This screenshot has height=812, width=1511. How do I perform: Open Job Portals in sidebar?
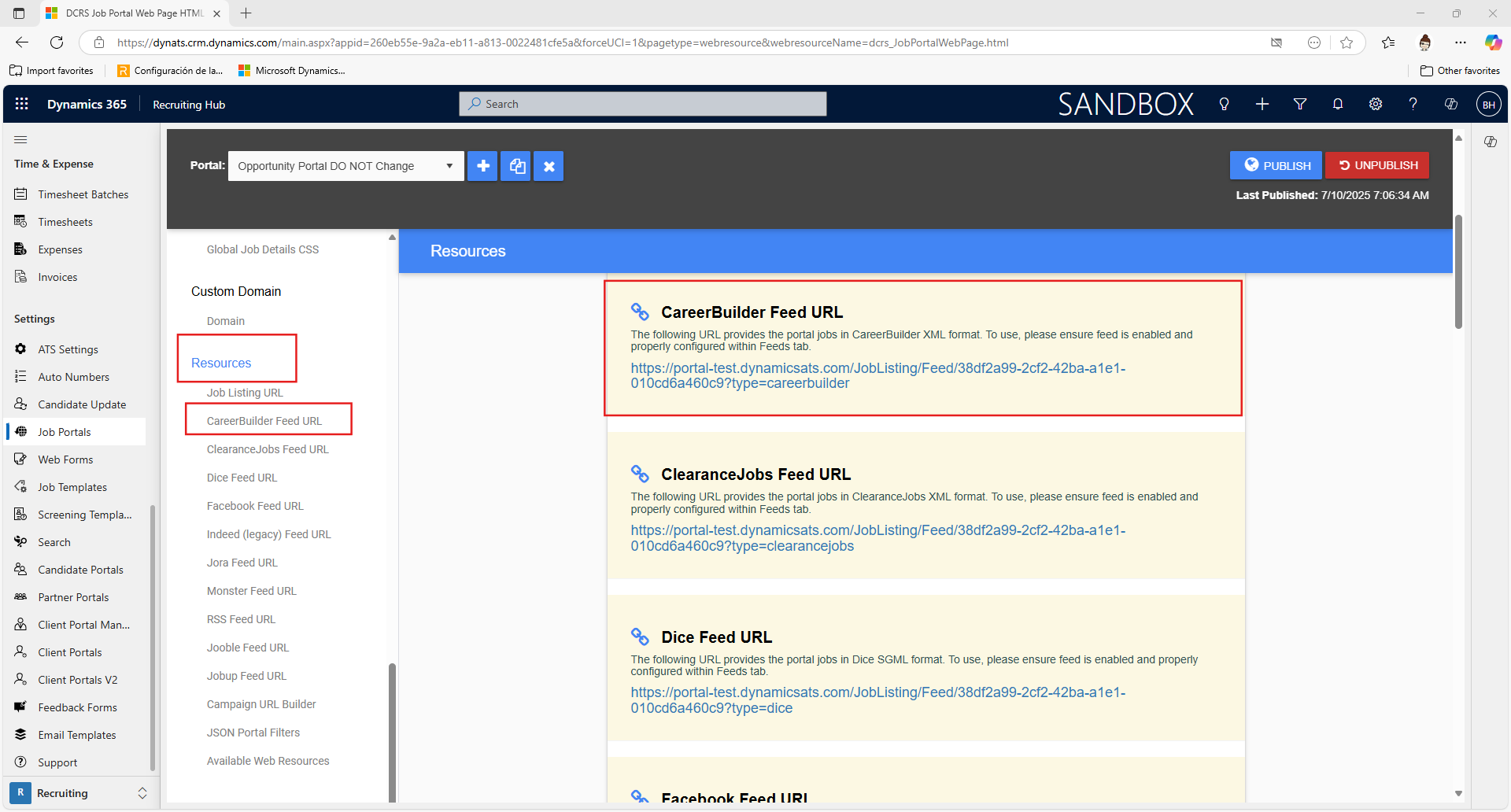click(76, 432)
